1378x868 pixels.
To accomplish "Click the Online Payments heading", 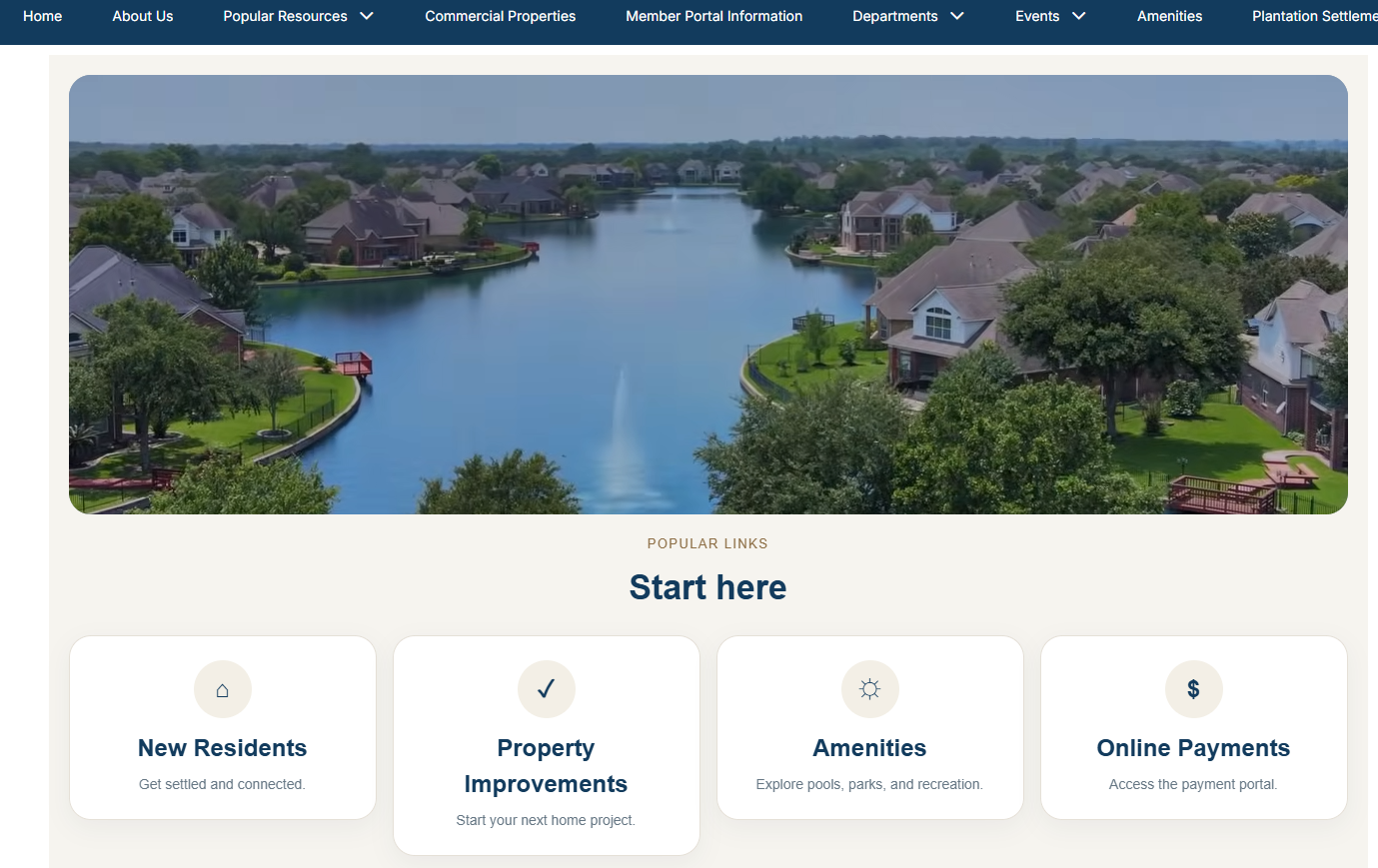I will pos(1194,748).
